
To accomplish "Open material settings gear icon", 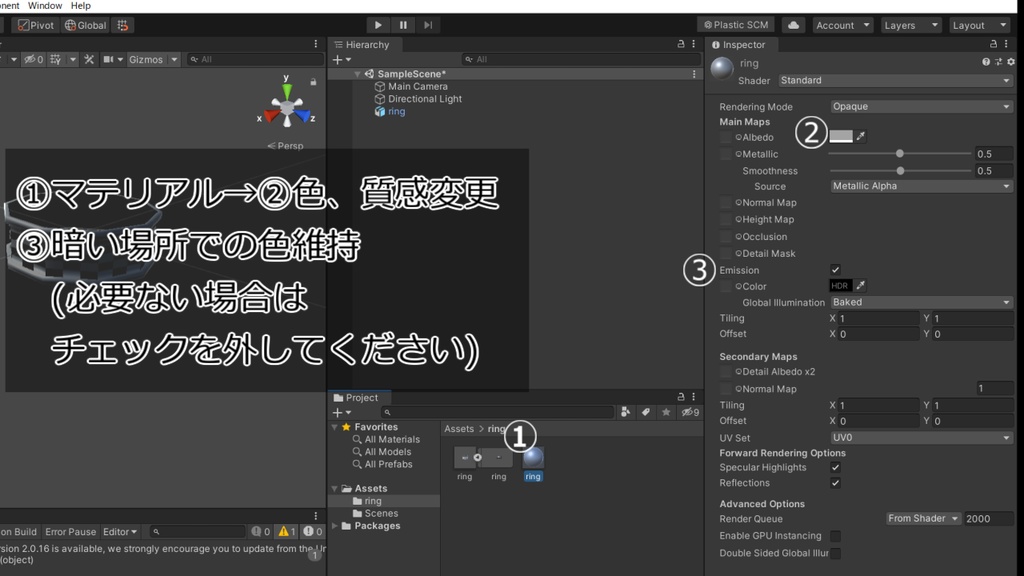I will click(x=1010, y=62).
